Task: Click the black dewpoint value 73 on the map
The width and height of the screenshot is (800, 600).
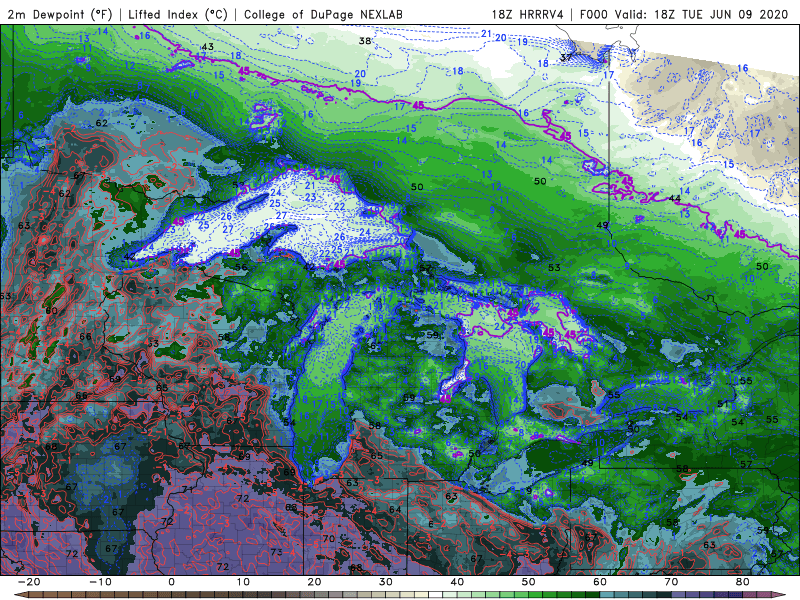Action: click(x=277, y=552)
